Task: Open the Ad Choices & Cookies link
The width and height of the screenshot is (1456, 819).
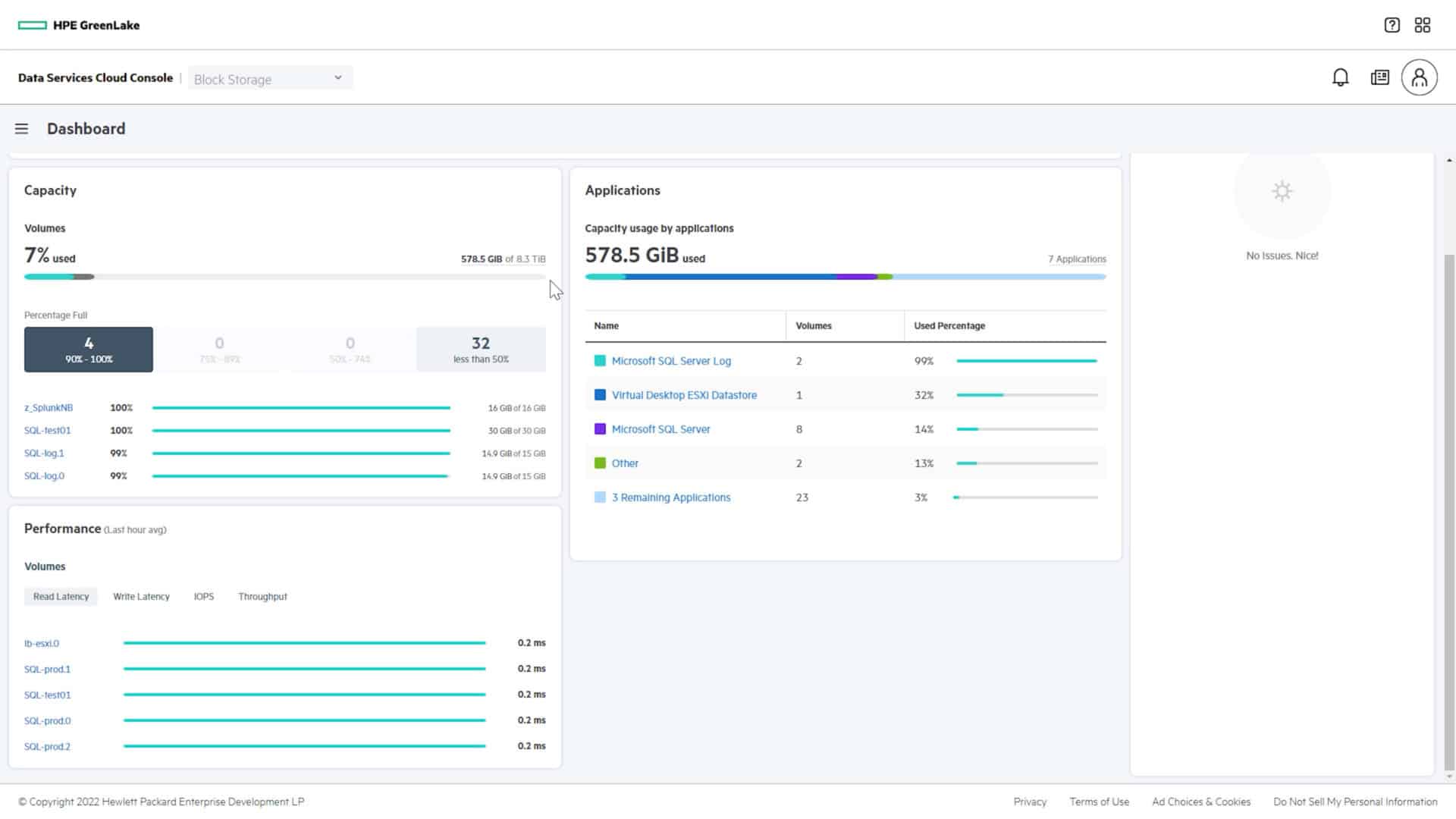Action: [x=1201, y=802]
